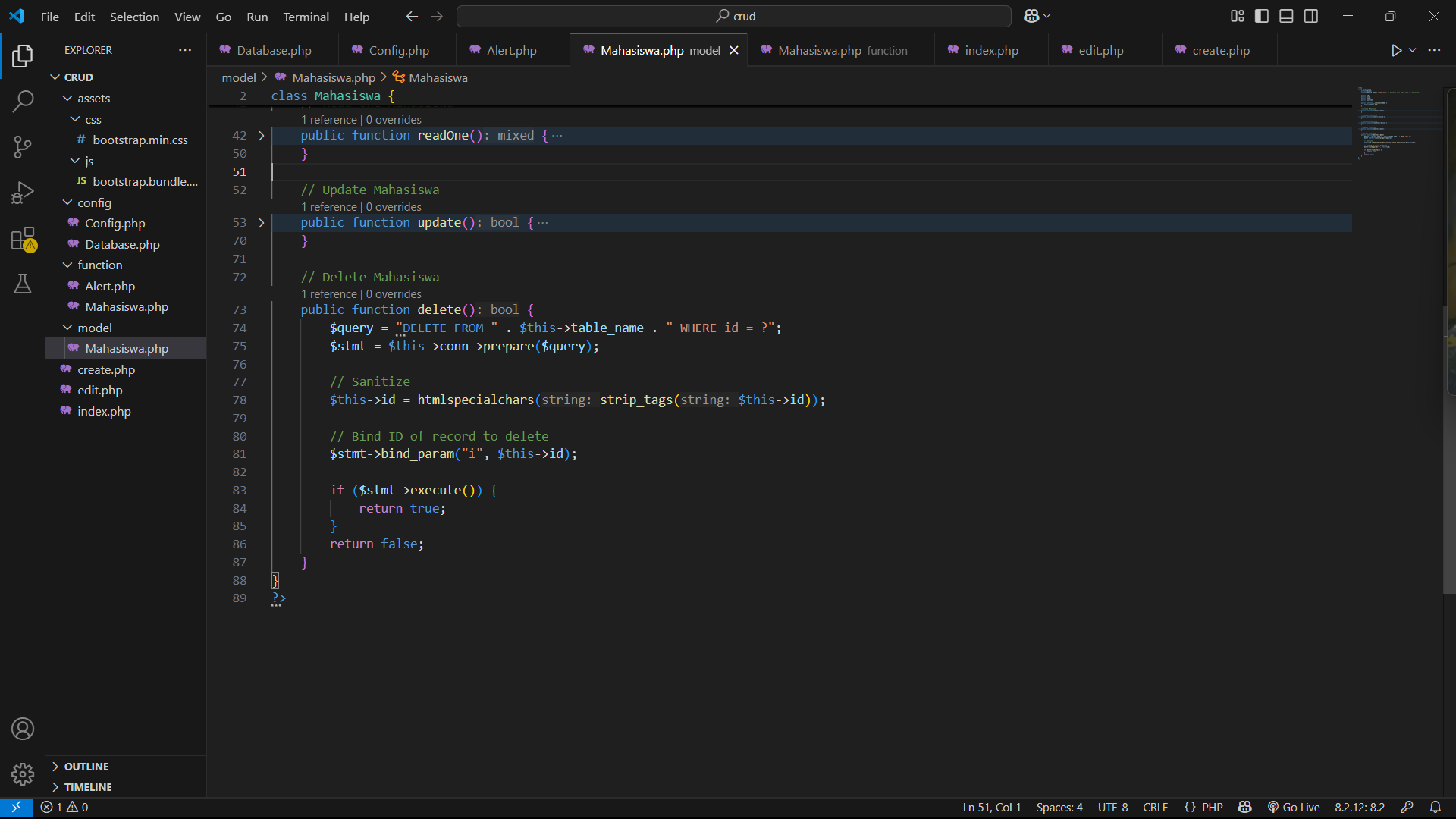Open the Search view in activity bar
Image resolution: width=1456 pixels, height=819 pixels.
tap(23, 101)
